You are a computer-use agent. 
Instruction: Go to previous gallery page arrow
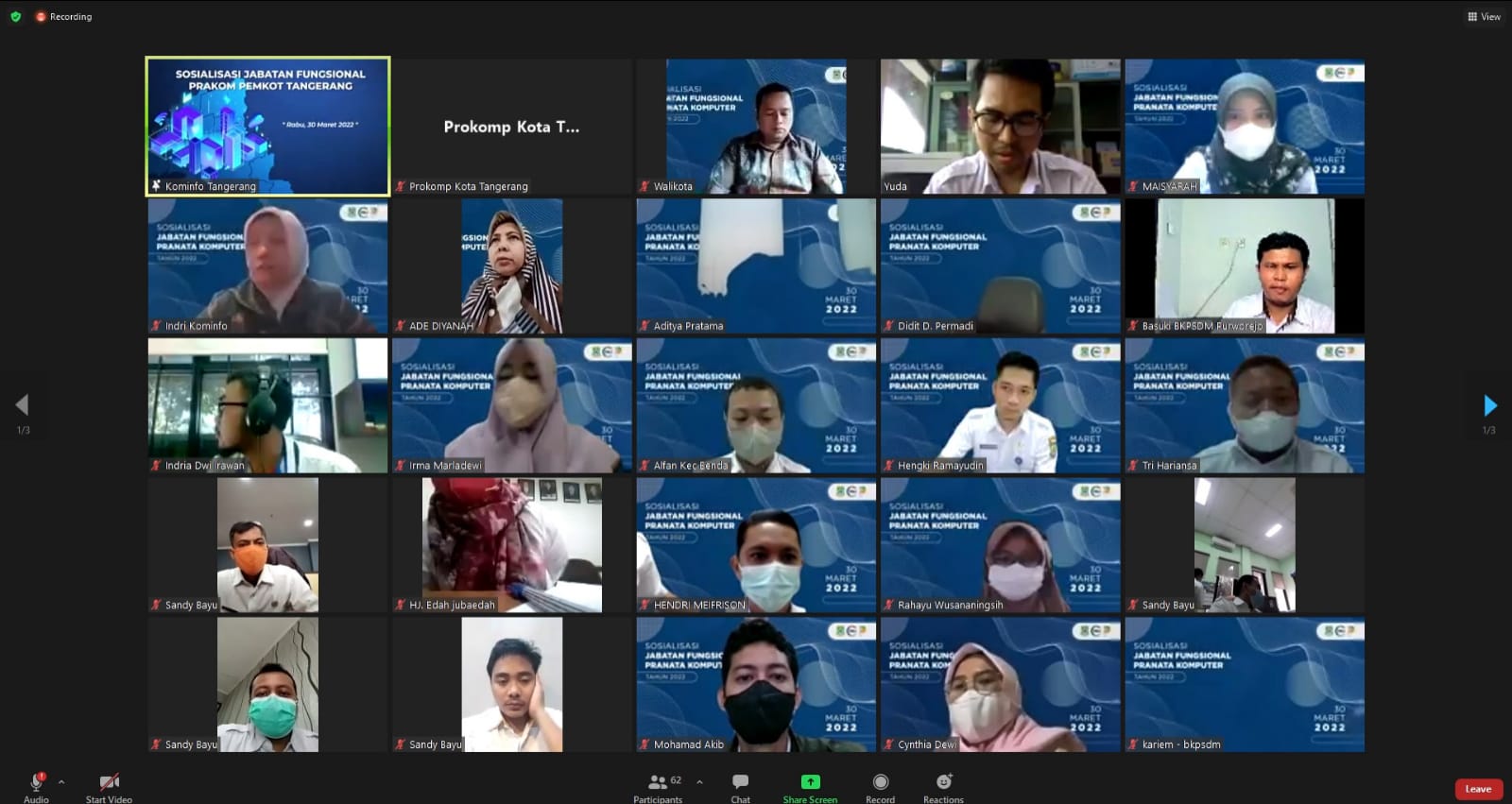click(22, 405)
